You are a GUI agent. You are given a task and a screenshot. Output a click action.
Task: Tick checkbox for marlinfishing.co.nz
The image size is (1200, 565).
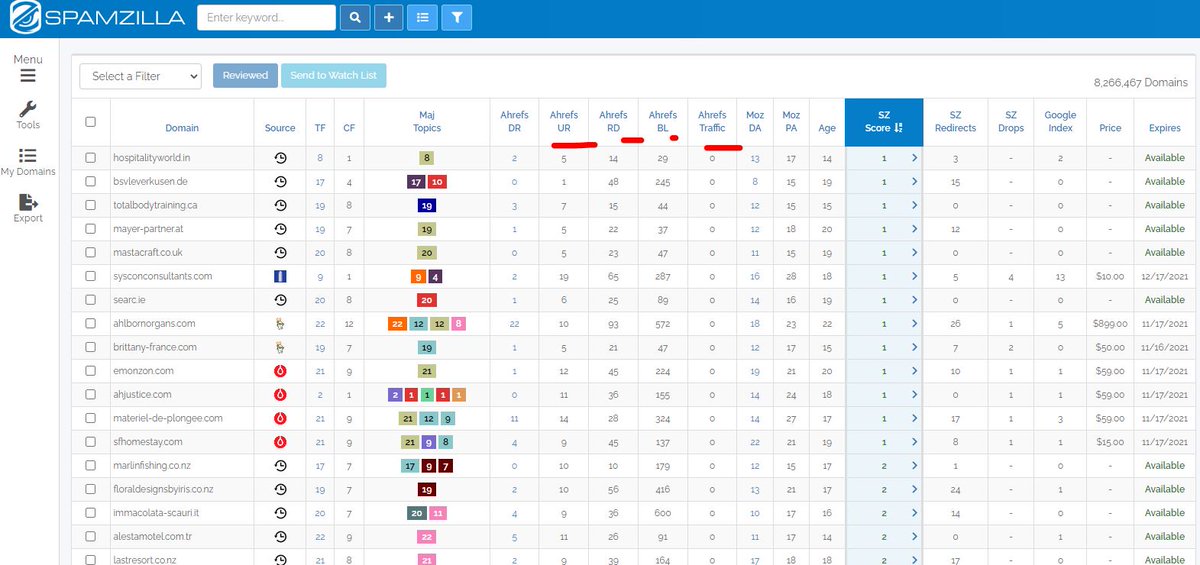[91, 466]
